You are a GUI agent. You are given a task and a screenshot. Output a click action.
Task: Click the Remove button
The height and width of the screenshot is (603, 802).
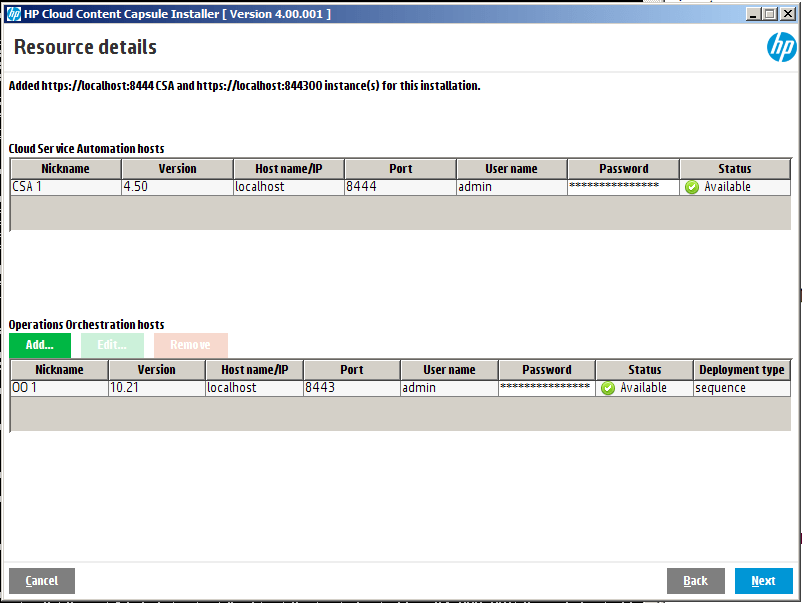coord(190,344)
